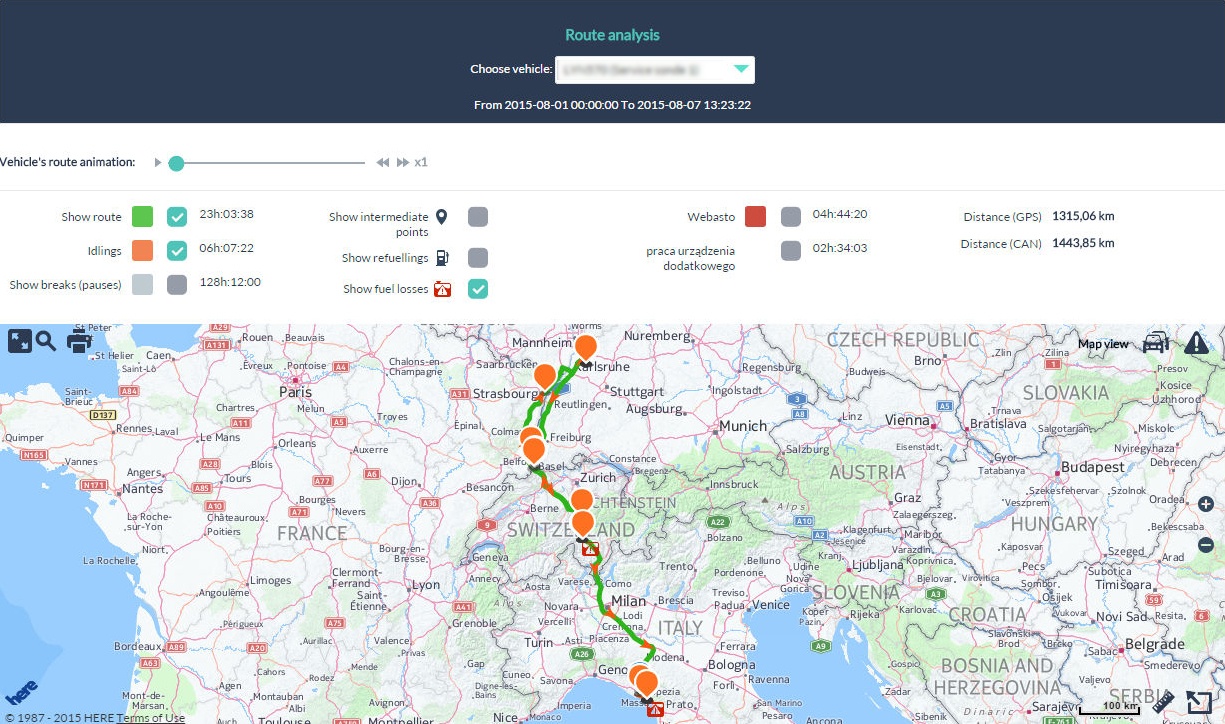Enable the Show refuellings checkbox

[x=478, y=257]
